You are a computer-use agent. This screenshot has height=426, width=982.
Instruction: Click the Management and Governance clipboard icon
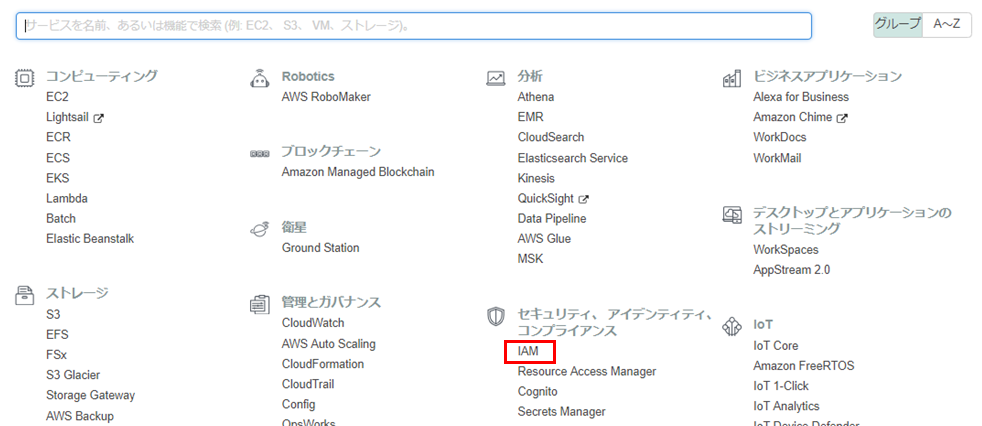coord(259,304)
